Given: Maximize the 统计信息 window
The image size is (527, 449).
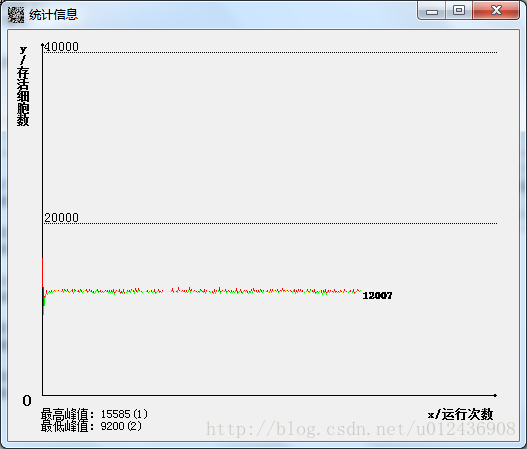Looking at the screenshot, I should (x=459, y=11).
